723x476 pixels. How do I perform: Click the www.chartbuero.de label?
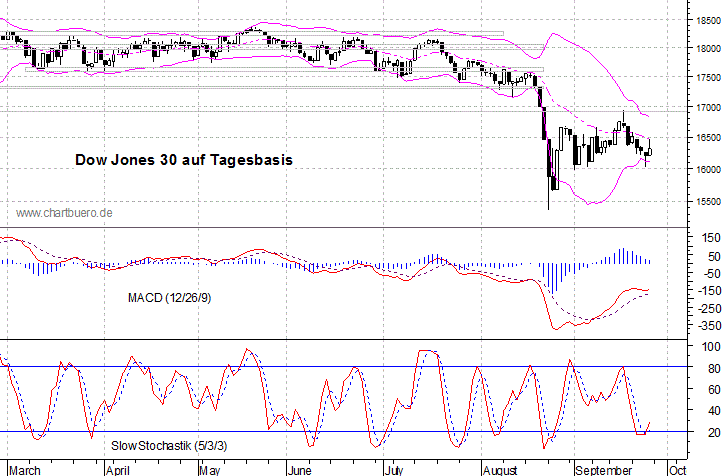[x=64, y=213]
